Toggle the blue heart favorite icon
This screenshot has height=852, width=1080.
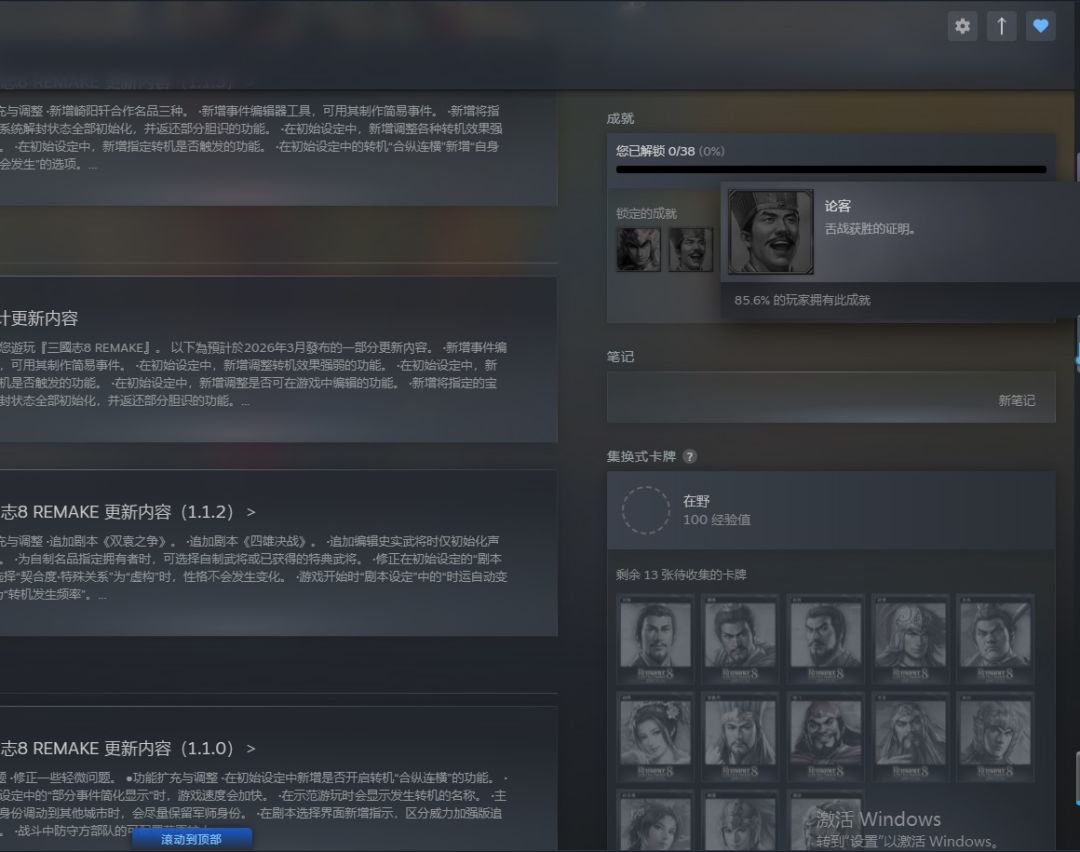coord(1041,26)
